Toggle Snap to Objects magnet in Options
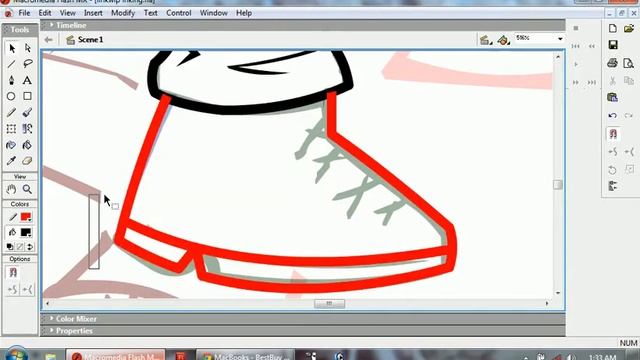Image resolution: width=640 pixels, height=360 pixels. pyautogui.click(x=13, y=272)
